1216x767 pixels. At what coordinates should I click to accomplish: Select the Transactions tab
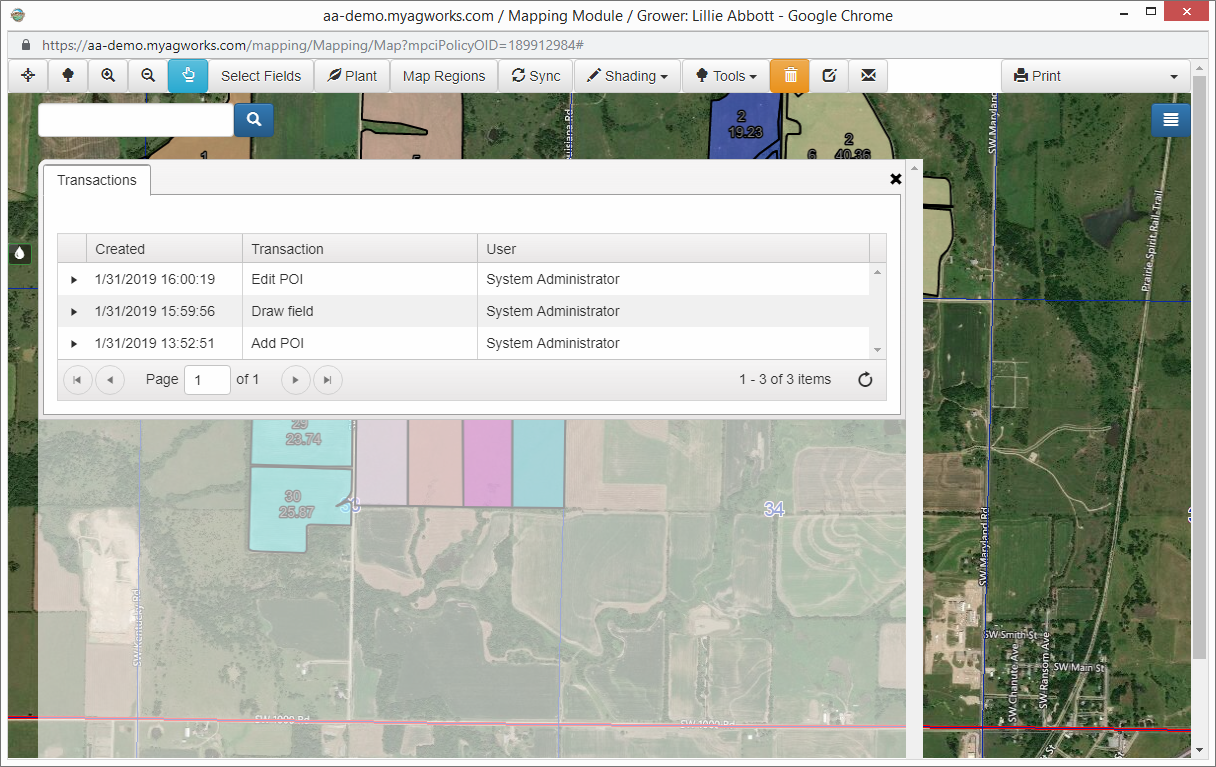(x=97, y=181)
